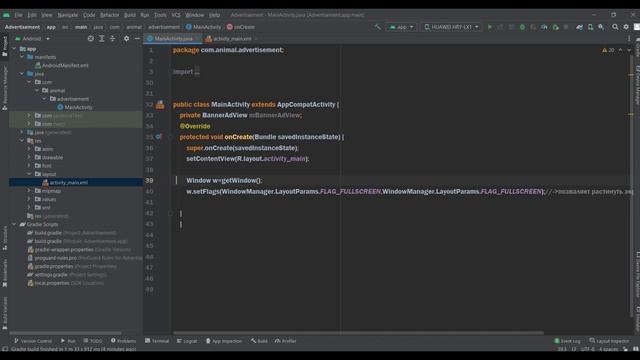Viewport: 640px width, 360px height.
Task: Switch to the MainActivity.java editor tab
Action: coord(173,39)
